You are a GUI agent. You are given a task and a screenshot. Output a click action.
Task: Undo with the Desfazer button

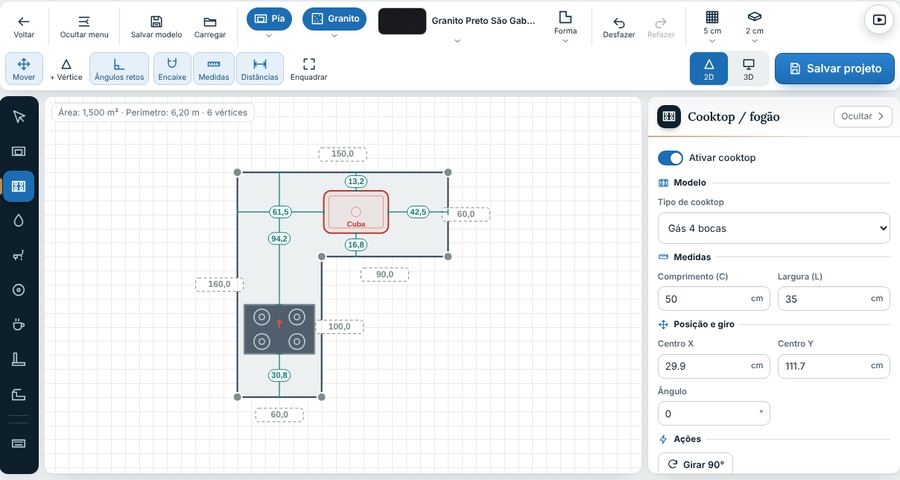(619, 27)
